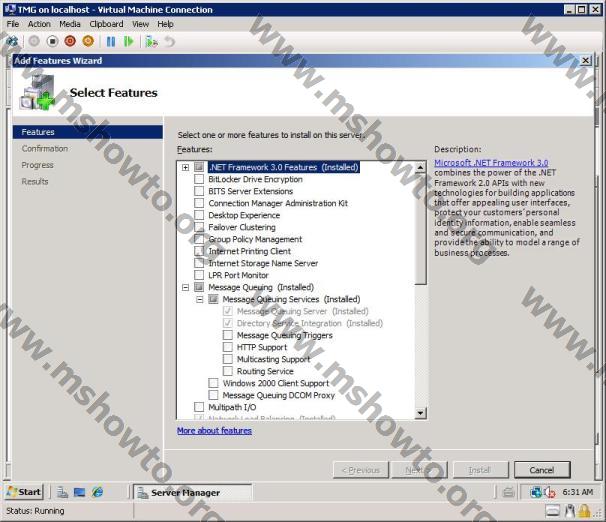
Task: Collapse the Message Queuing node
Action: pyautogui.click(x=186, y=287)
